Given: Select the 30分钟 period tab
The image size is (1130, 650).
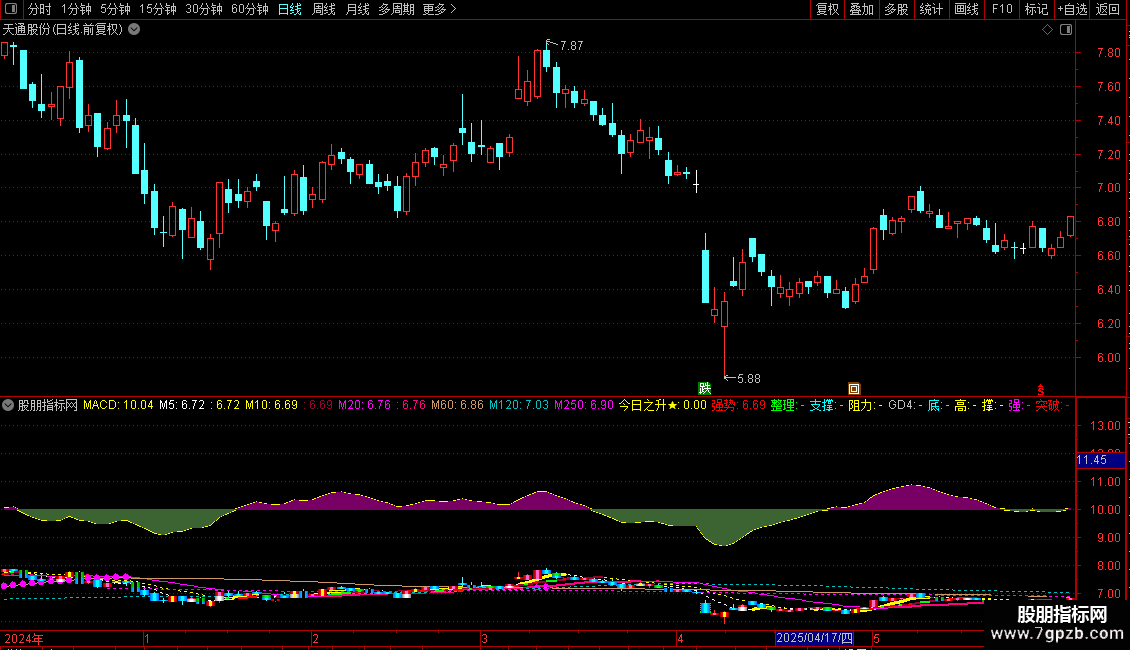Looking at the screenshot, I should click(204, 9).
